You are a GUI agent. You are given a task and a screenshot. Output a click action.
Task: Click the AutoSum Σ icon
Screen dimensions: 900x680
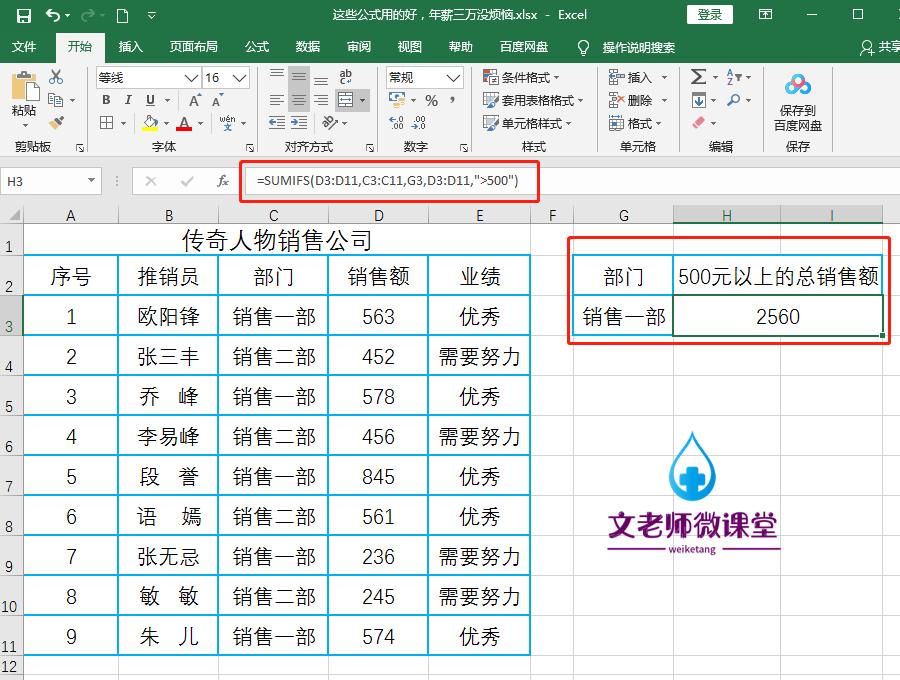pyautogui.click(x=697, y=76)
